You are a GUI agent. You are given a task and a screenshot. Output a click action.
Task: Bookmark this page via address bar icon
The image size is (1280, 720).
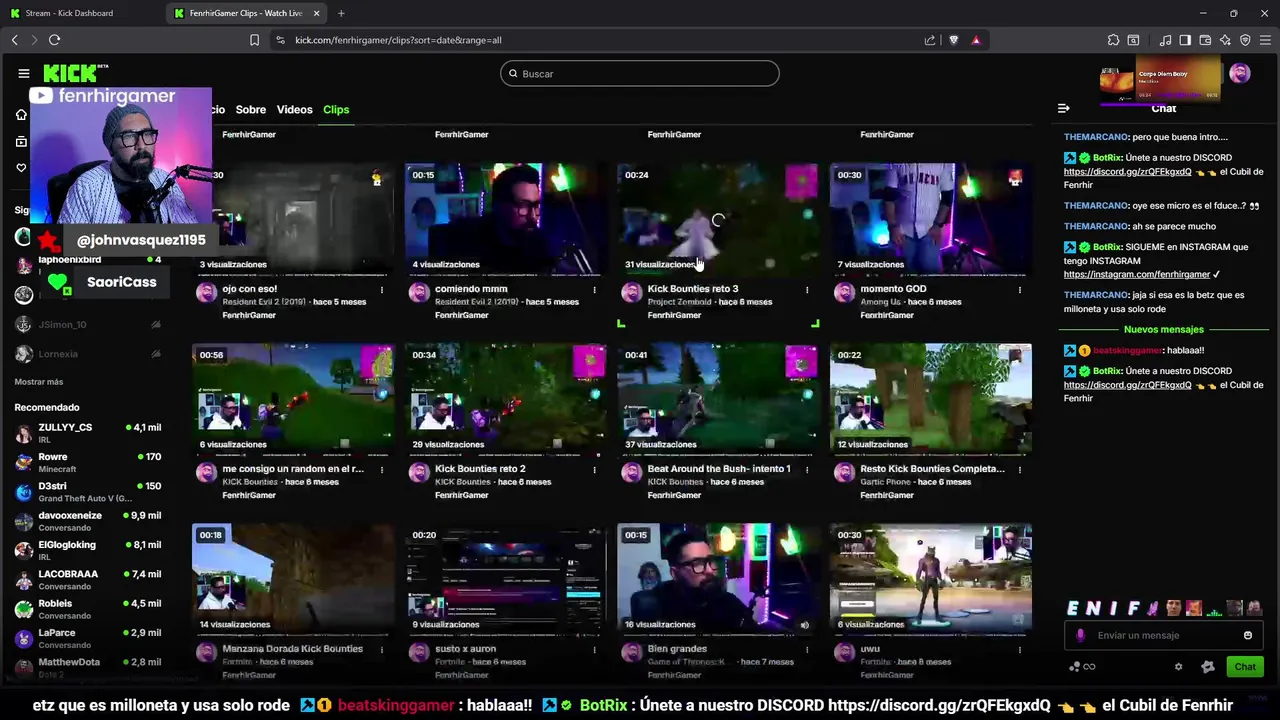pyautogui.click(x=254, y=40)
